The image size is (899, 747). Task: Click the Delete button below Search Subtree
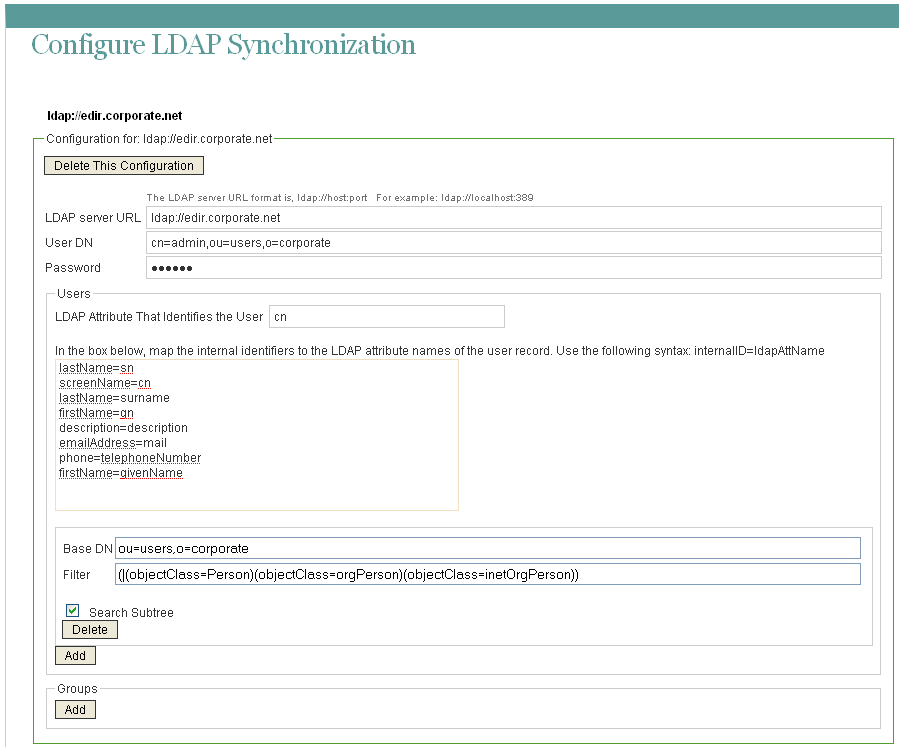tap(89, 629)
